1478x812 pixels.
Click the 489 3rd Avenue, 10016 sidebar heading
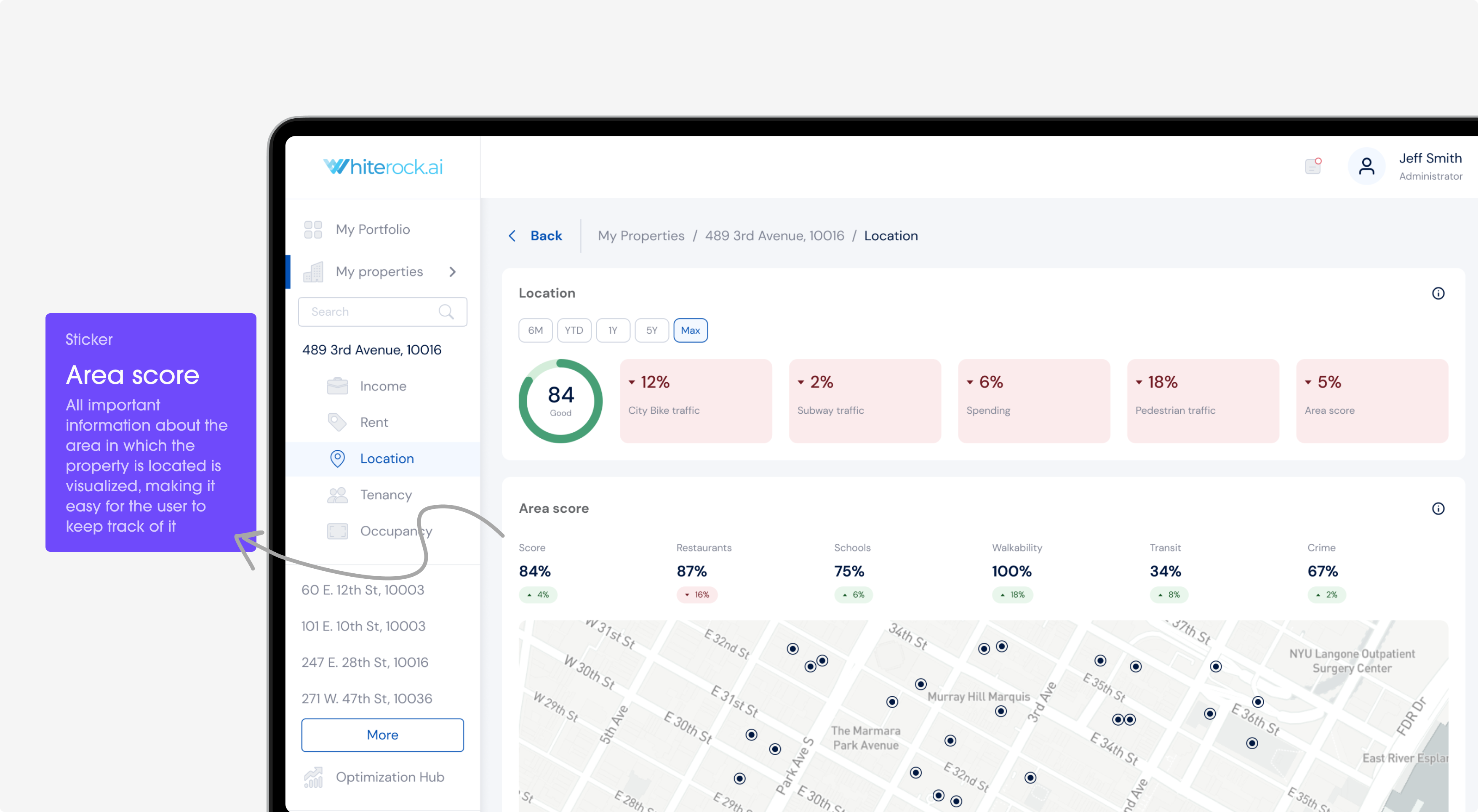[372, 350]
